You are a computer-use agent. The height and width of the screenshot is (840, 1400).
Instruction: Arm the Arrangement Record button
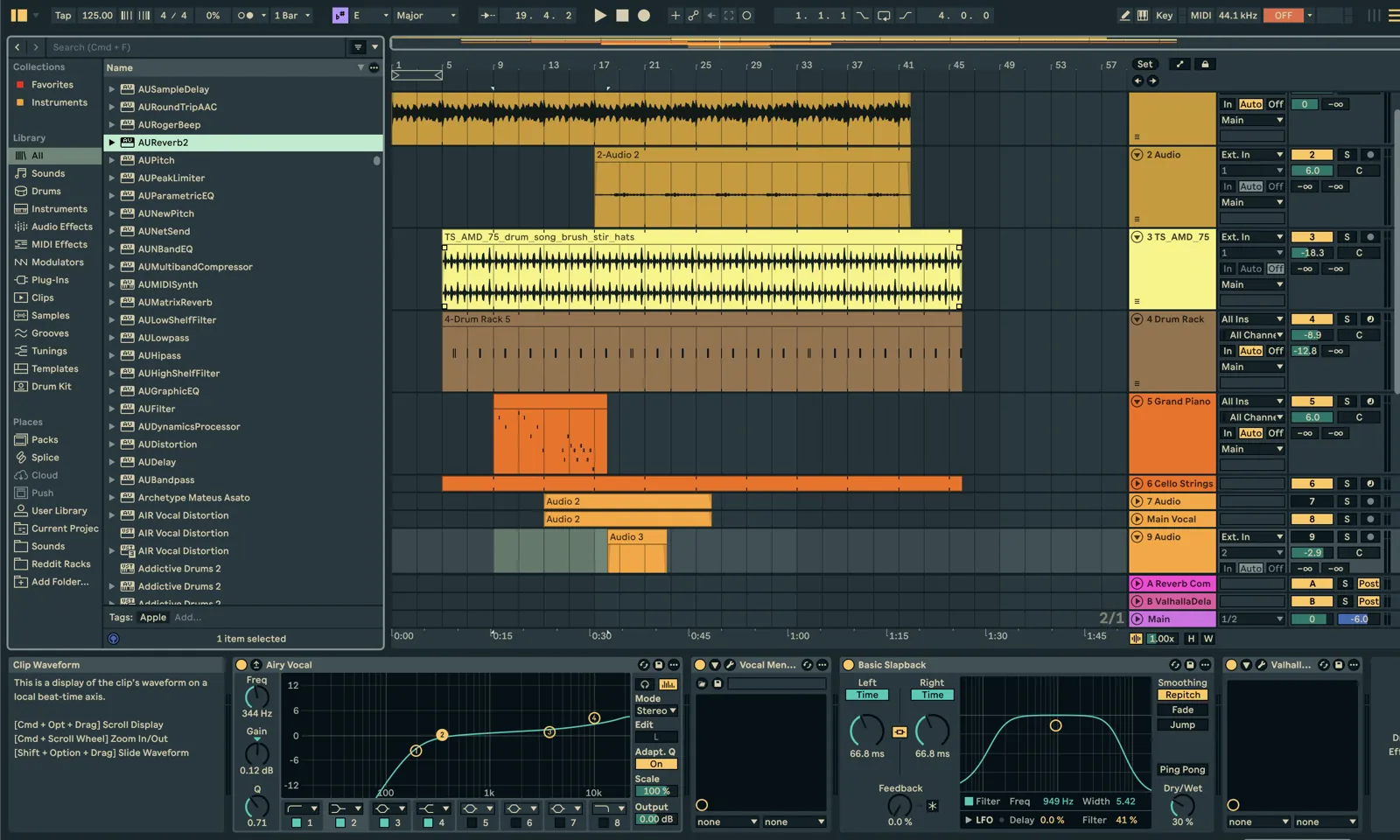click(x=644, y=15)
